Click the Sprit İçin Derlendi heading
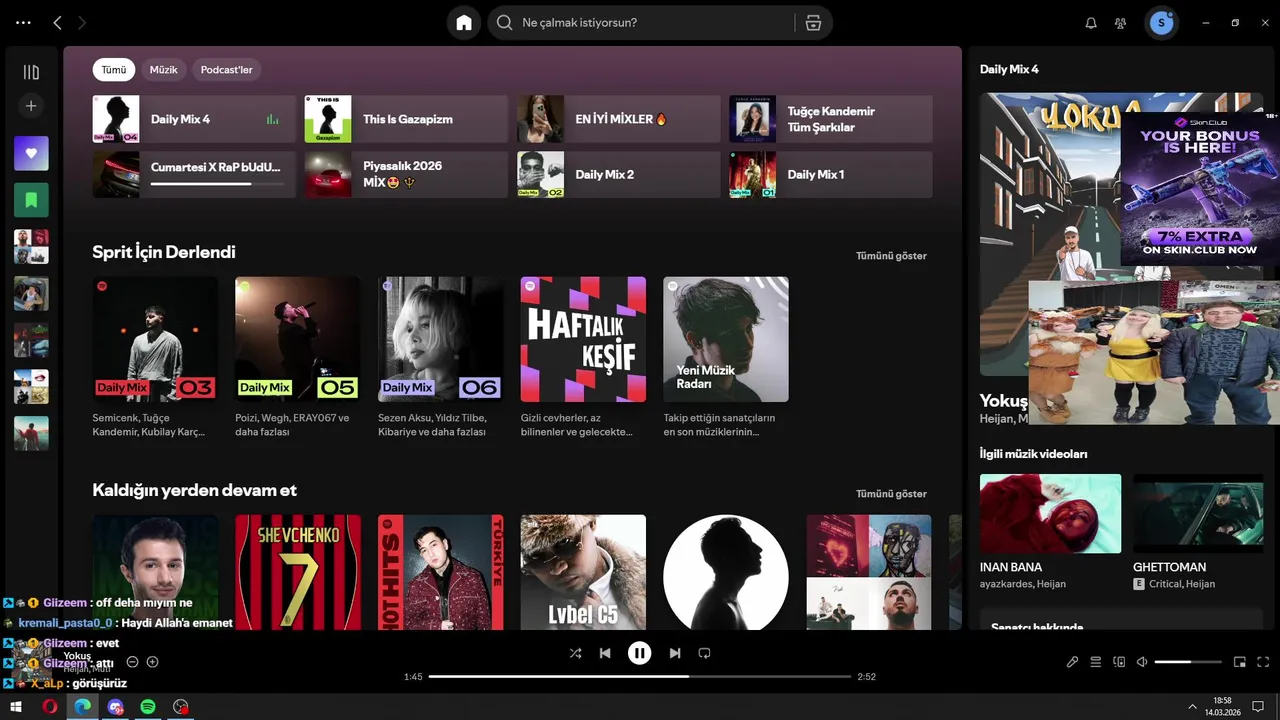1280x720 pixels. click(164, 252)
